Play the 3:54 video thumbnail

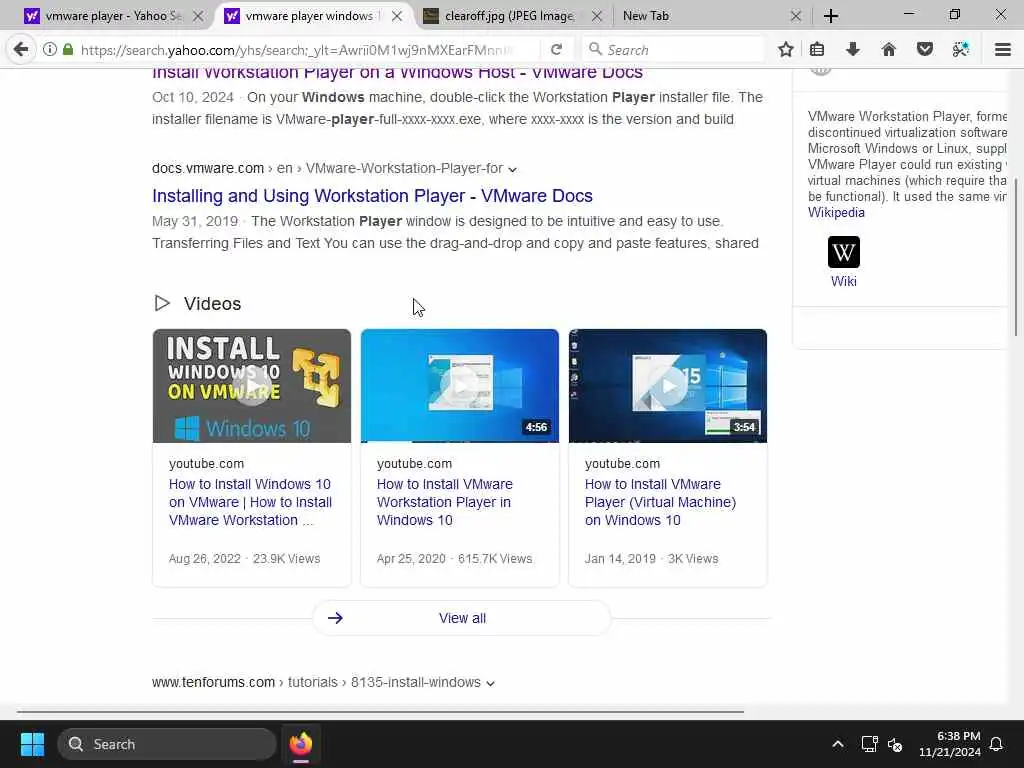tap(667, 386)
